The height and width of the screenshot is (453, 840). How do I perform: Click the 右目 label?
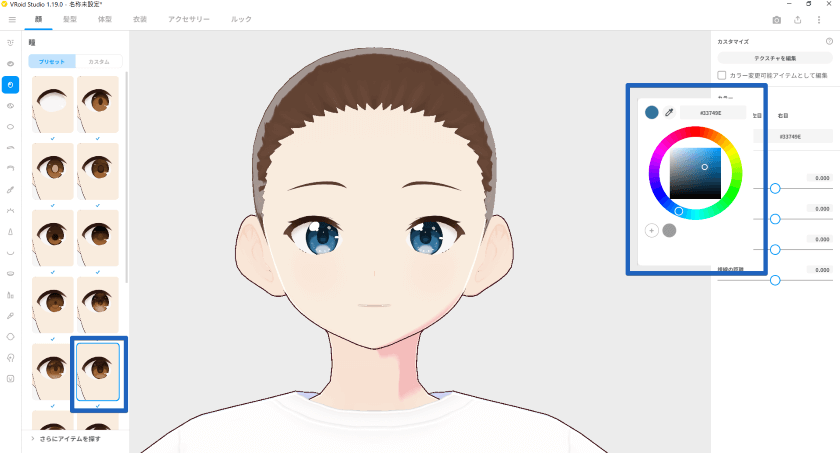click(783, 116)
